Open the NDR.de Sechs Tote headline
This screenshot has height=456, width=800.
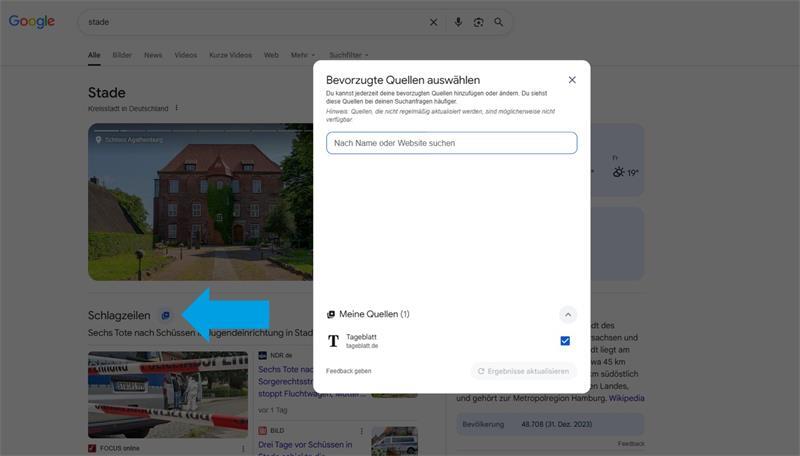pyautogui.click(x=286, y=382)
